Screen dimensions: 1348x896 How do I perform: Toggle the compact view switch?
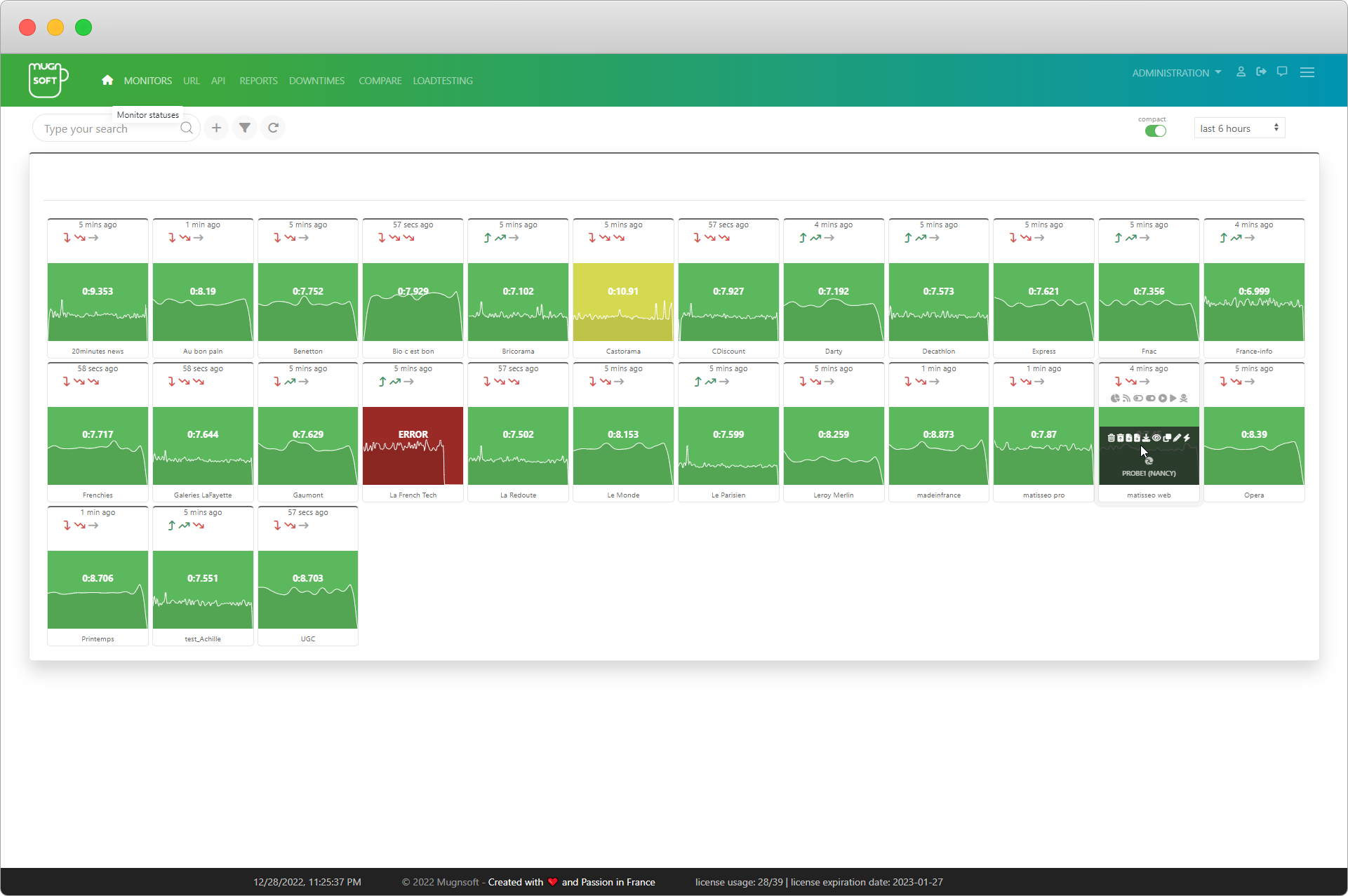point(1156,131)
